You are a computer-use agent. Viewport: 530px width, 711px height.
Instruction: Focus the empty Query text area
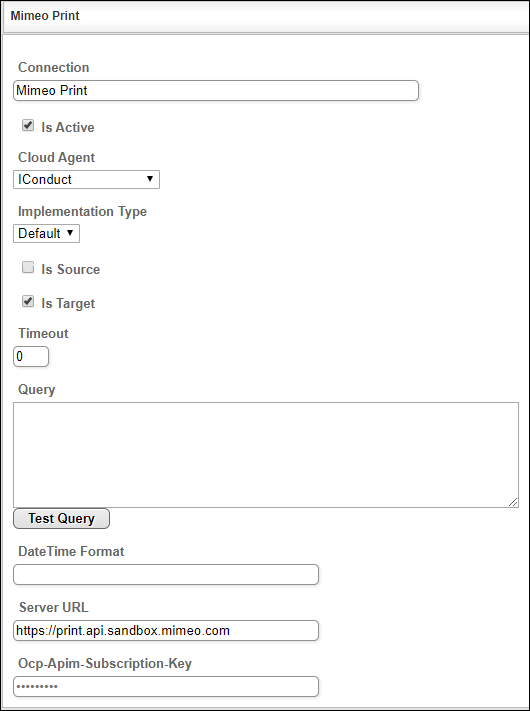coord(266,455)
